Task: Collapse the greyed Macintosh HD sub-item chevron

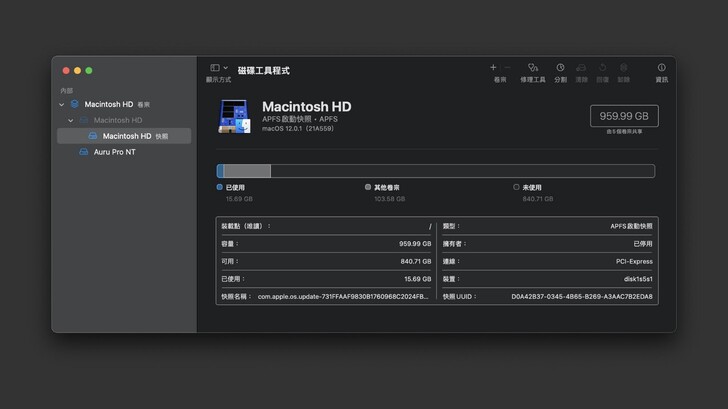Action: coord(71,120)
